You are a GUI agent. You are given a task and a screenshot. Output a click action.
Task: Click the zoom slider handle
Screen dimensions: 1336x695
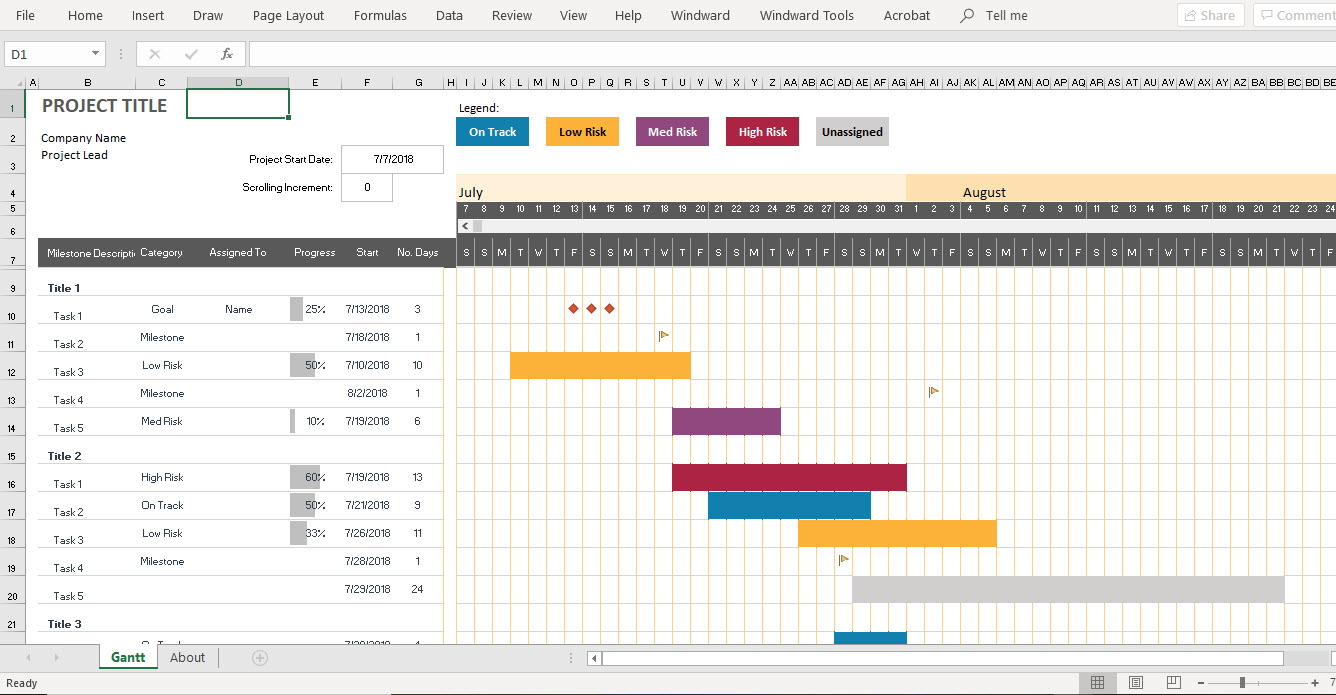click(1242, 683)
